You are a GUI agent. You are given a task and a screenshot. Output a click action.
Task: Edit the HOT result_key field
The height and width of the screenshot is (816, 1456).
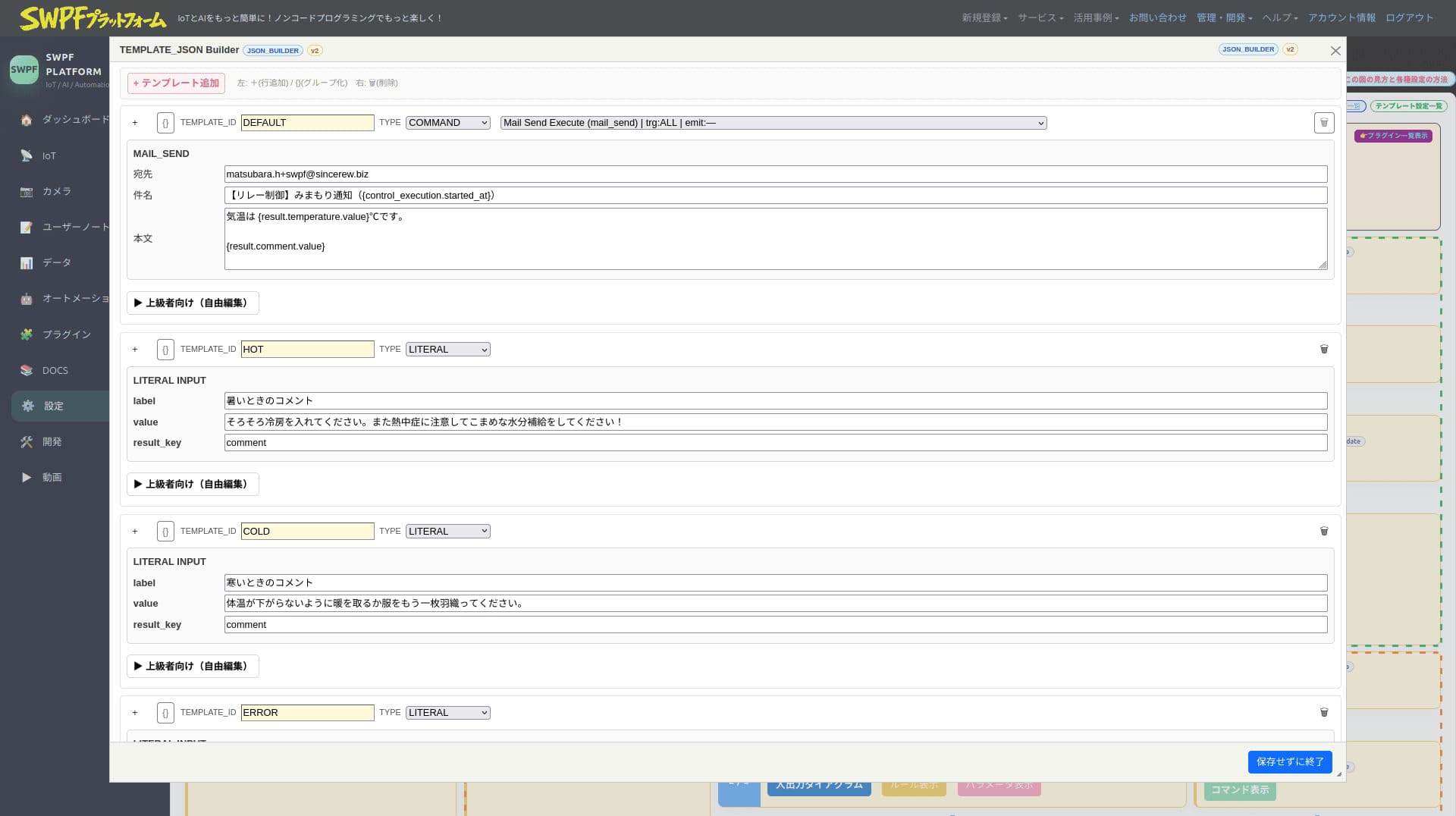[776, 443]
